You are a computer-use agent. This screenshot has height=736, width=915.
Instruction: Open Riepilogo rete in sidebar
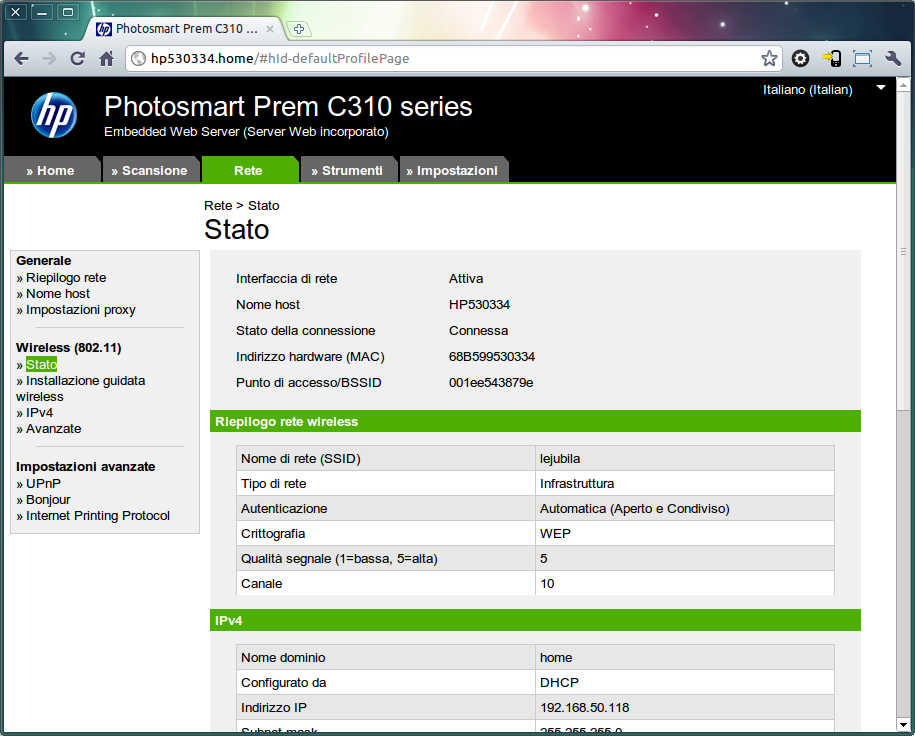coord(66,278)
